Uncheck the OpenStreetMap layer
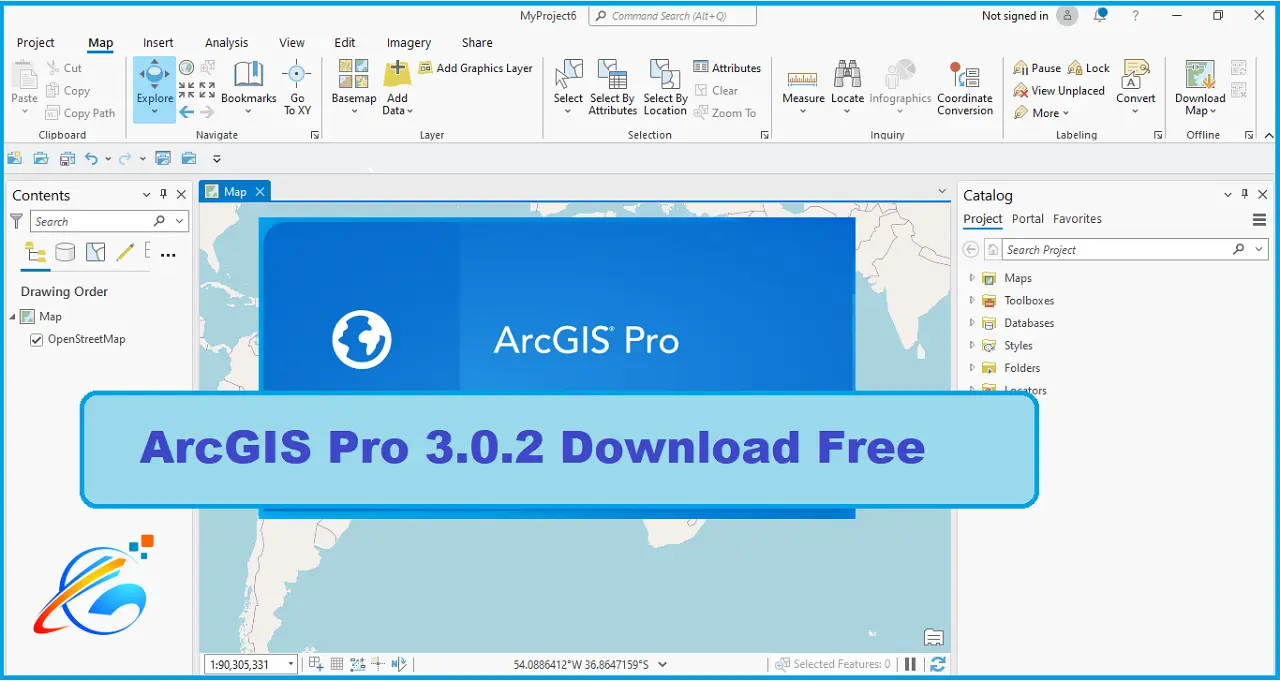 click(38, 340)
